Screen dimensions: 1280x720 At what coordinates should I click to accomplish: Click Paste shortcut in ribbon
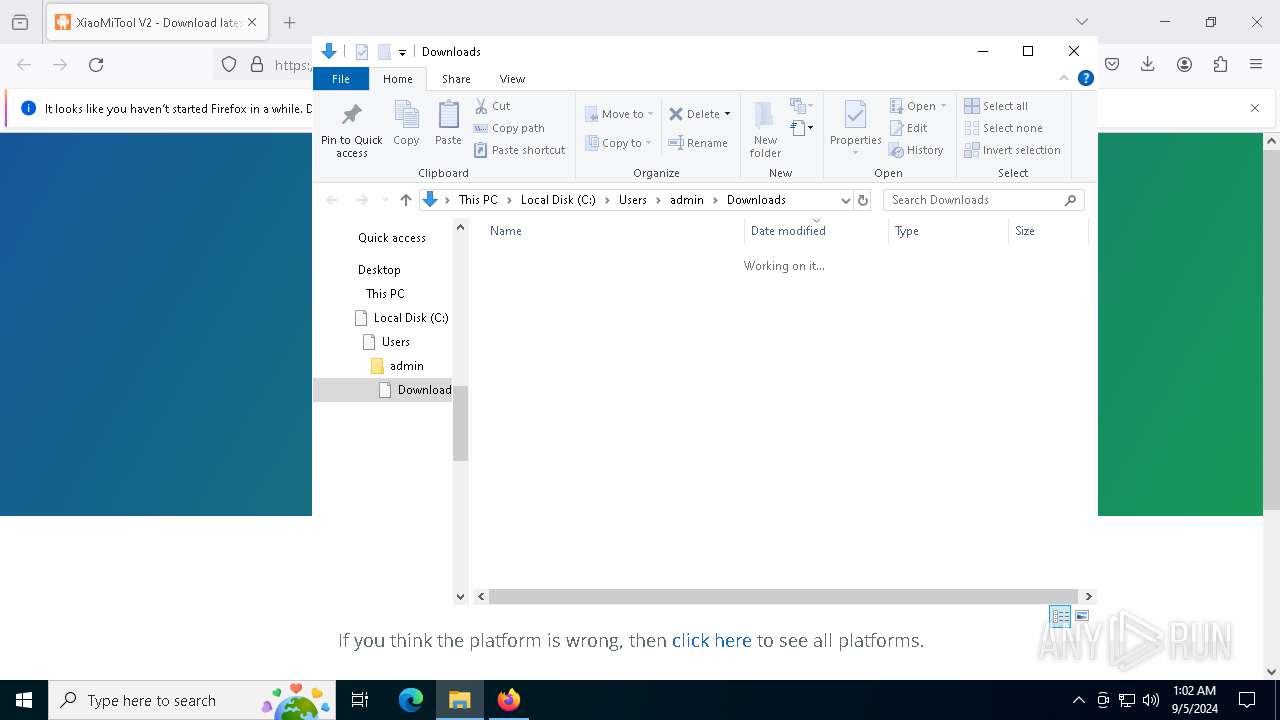519,150
